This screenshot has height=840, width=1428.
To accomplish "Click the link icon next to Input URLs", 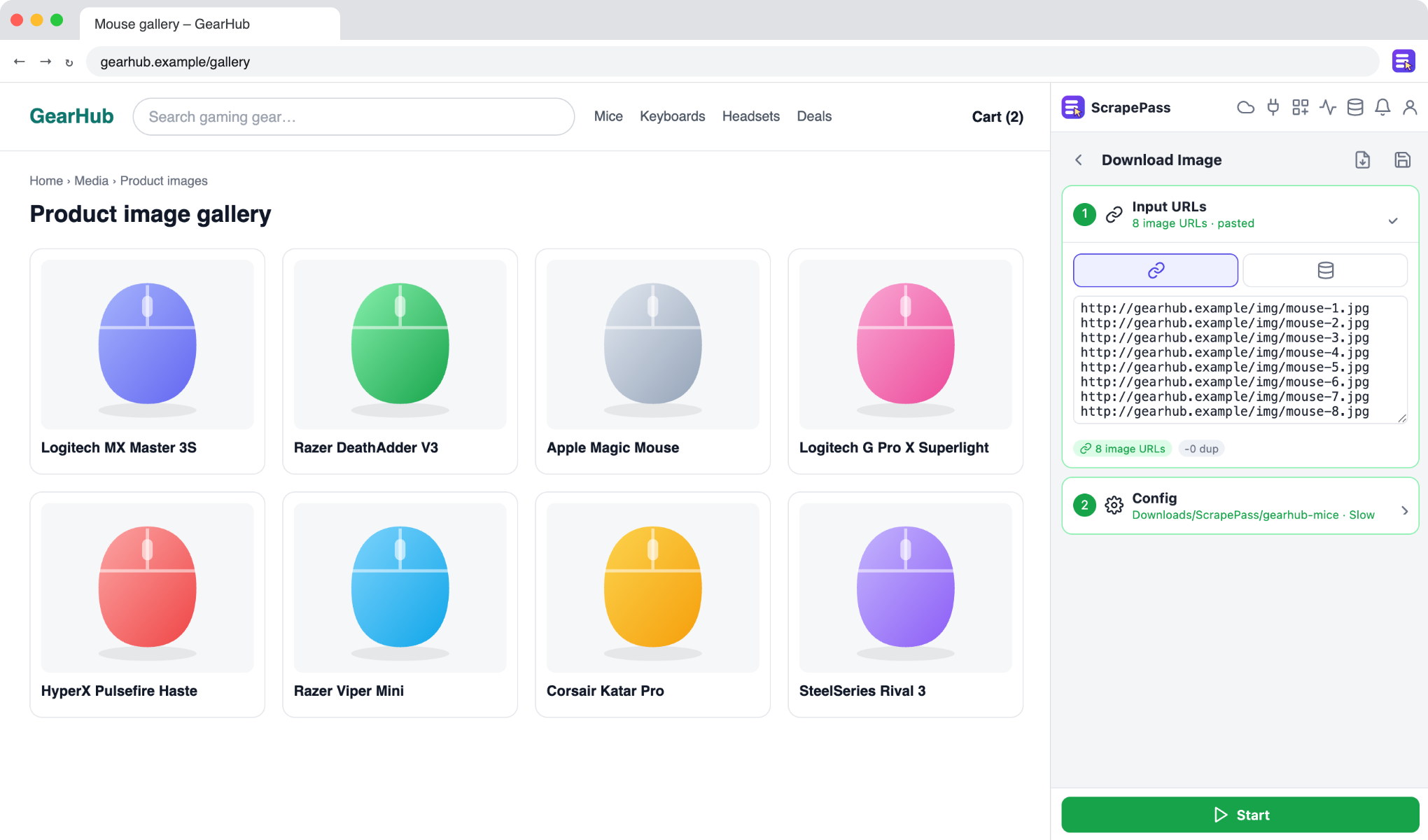I will point(1114,214).
